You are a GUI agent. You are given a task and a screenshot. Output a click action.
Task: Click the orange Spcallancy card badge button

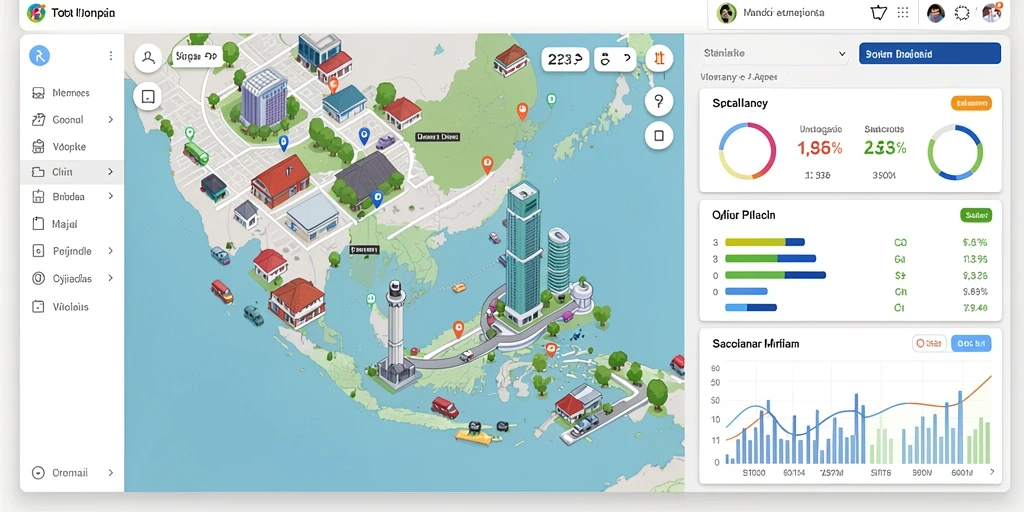(x=971, y=103)
